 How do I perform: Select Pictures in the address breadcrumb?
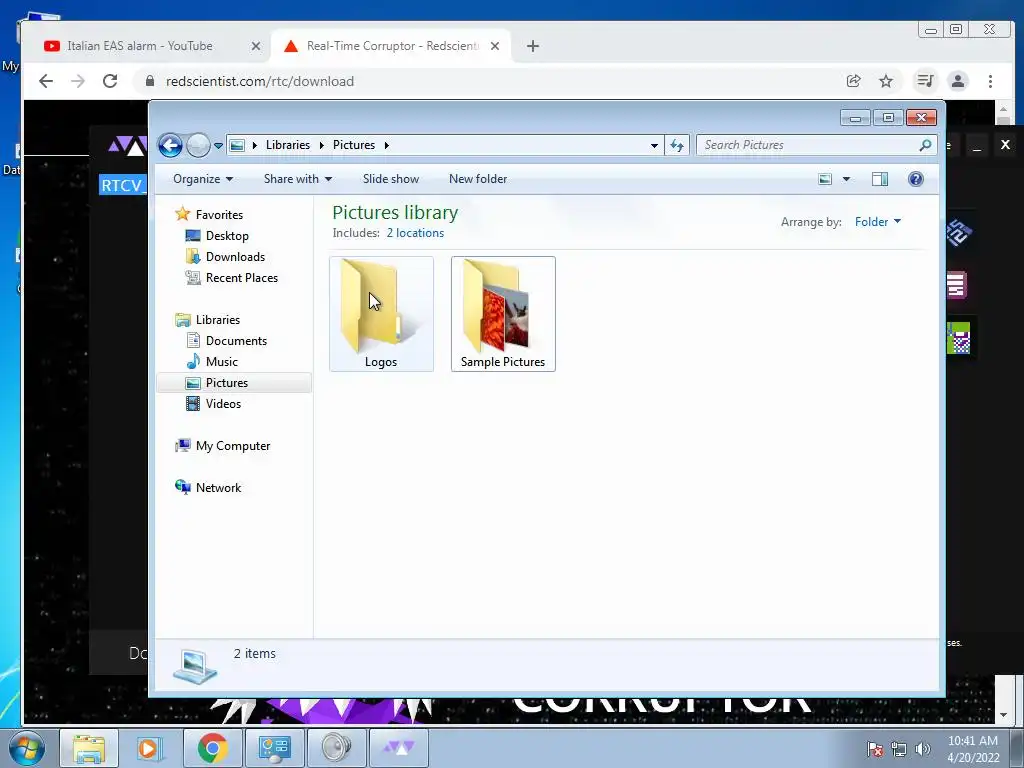pos(354,145)
